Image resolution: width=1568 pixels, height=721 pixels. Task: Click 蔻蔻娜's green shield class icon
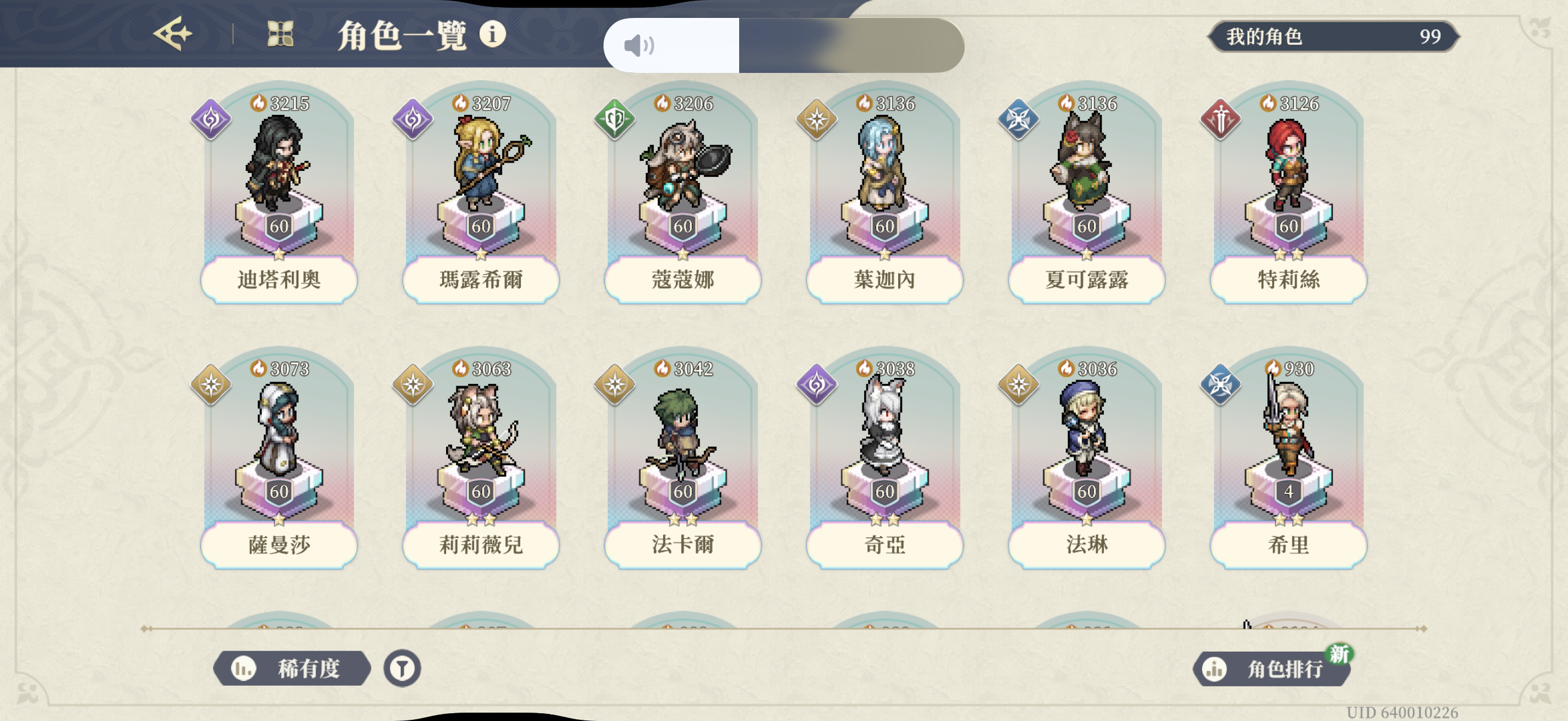(x=615, y=118)
